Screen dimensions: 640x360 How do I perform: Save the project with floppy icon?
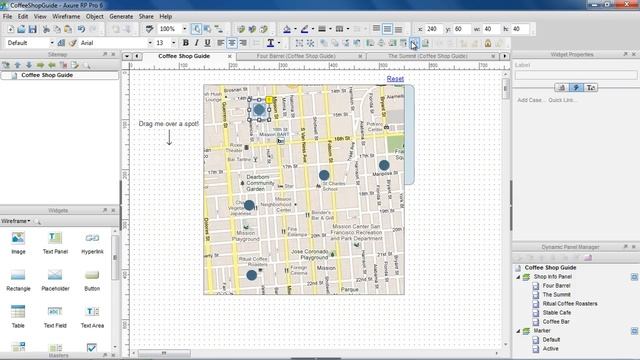[33, 29]
